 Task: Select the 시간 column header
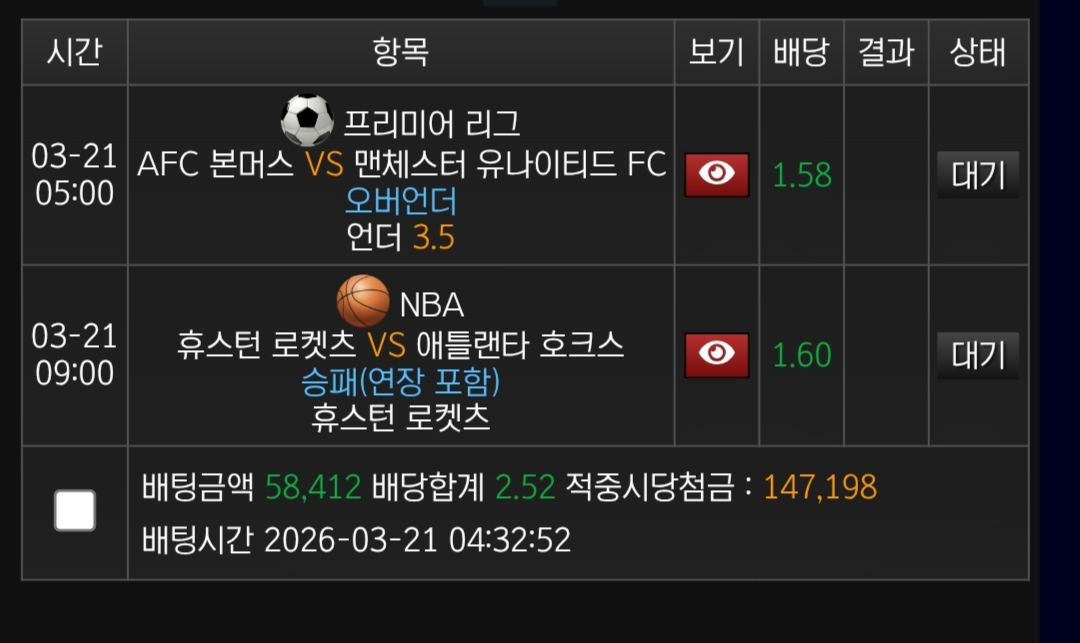[74, 52]
